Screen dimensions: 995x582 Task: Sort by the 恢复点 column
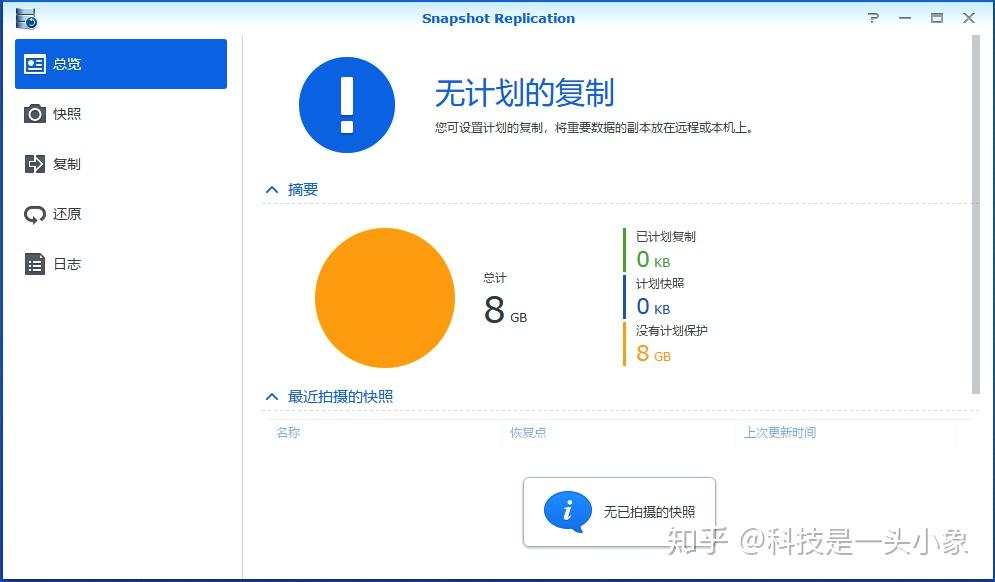527,432
